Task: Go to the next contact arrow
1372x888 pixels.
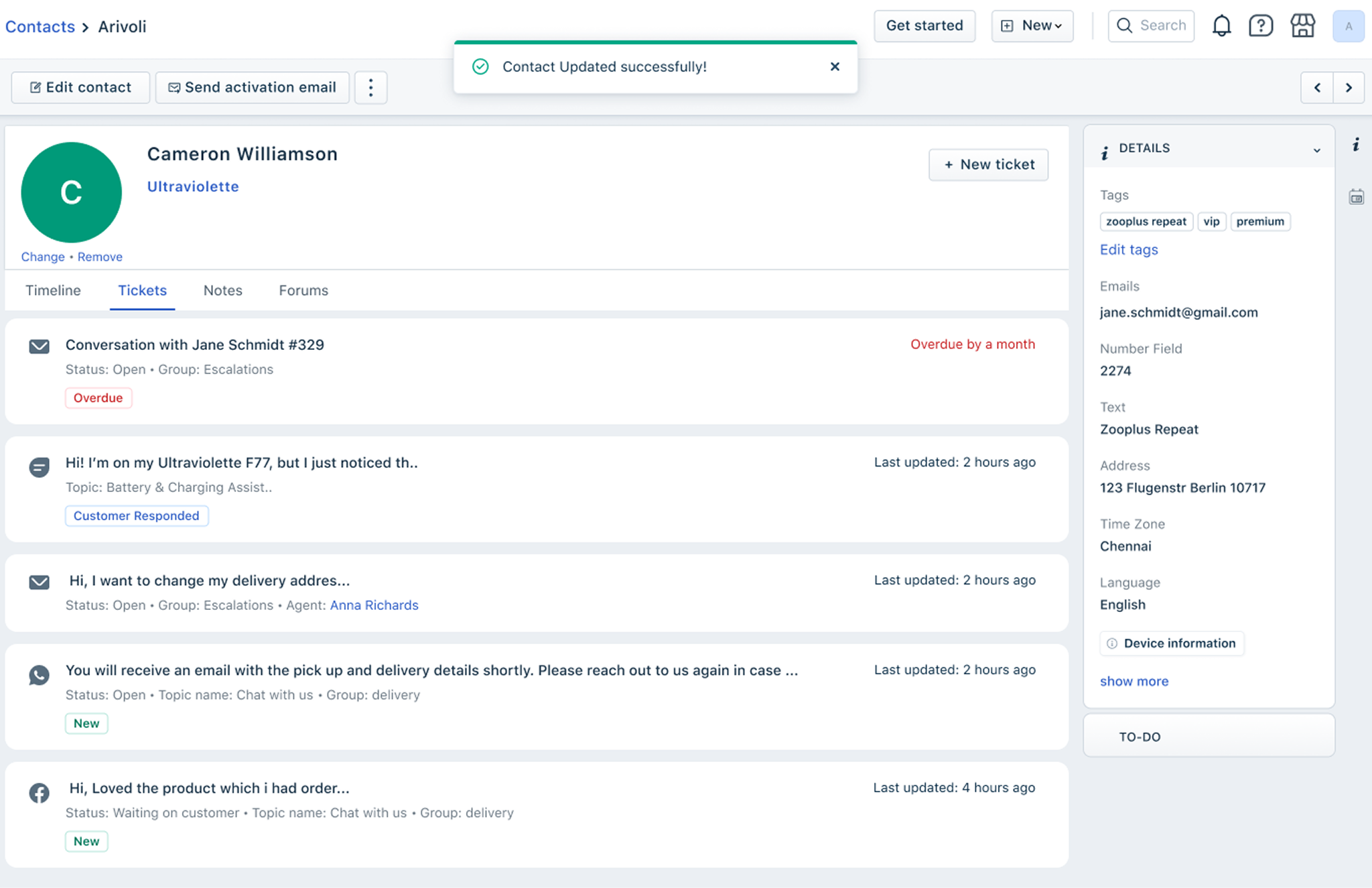Action: pos(1349,88)
